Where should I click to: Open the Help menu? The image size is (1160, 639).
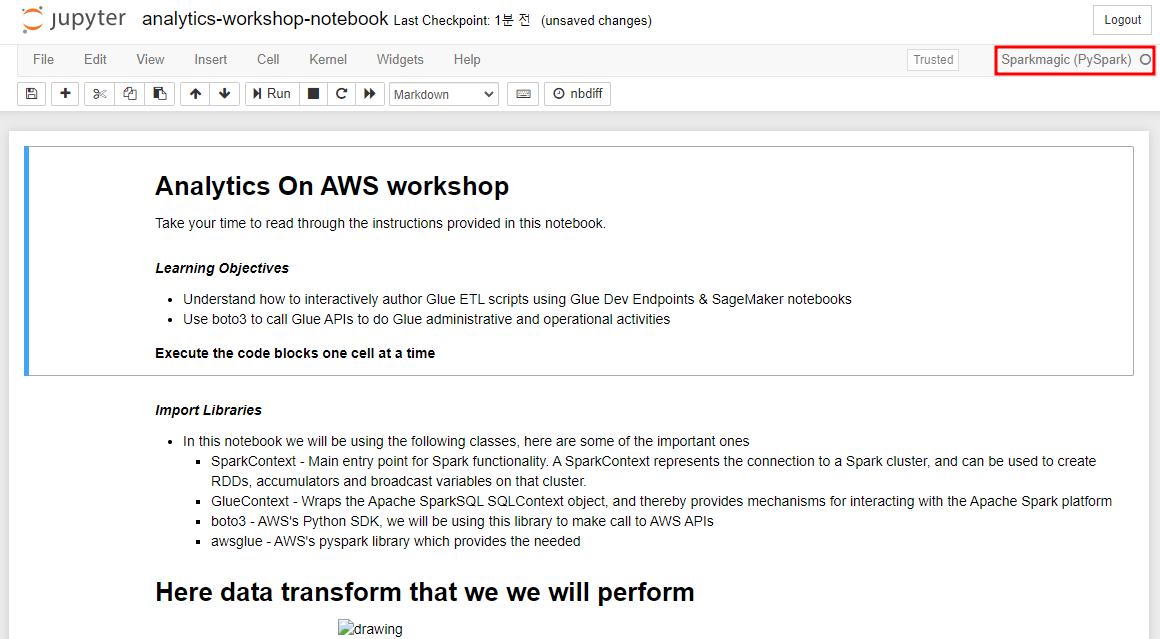pos(467,60)
